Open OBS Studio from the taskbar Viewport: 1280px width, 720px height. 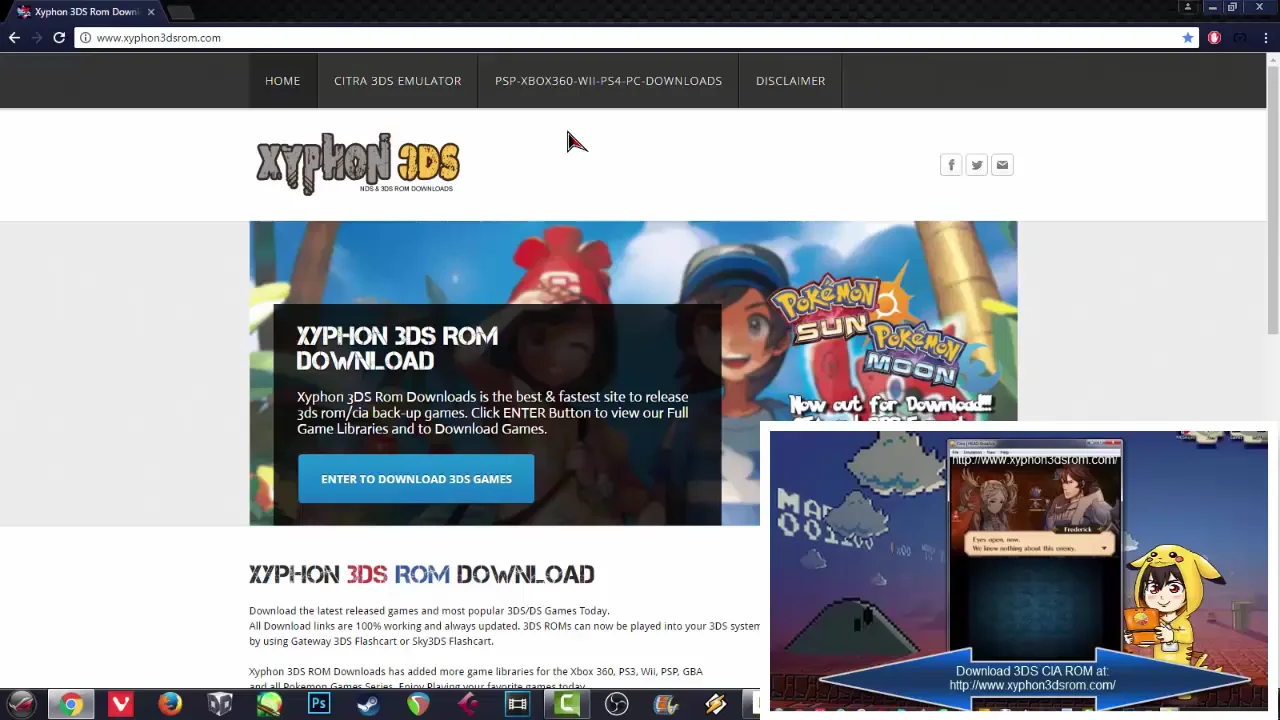617,704
